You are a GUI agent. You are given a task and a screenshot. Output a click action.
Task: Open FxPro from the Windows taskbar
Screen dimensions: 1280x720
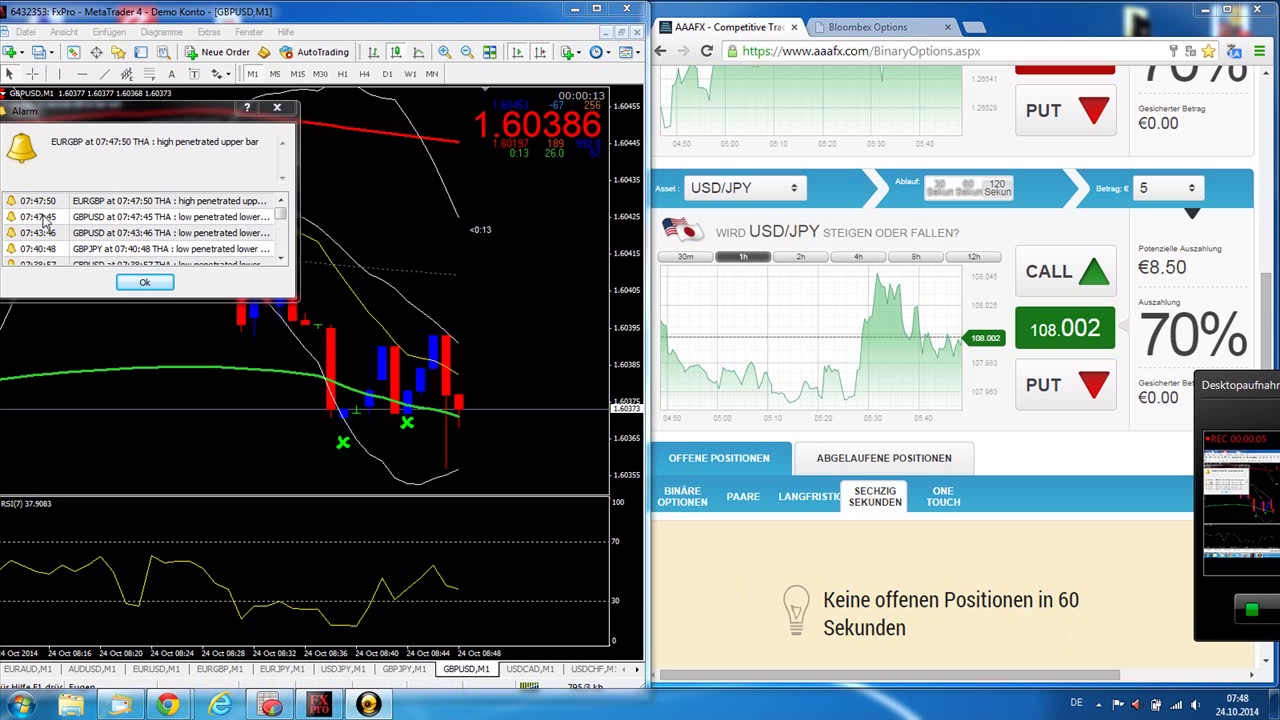319,705
